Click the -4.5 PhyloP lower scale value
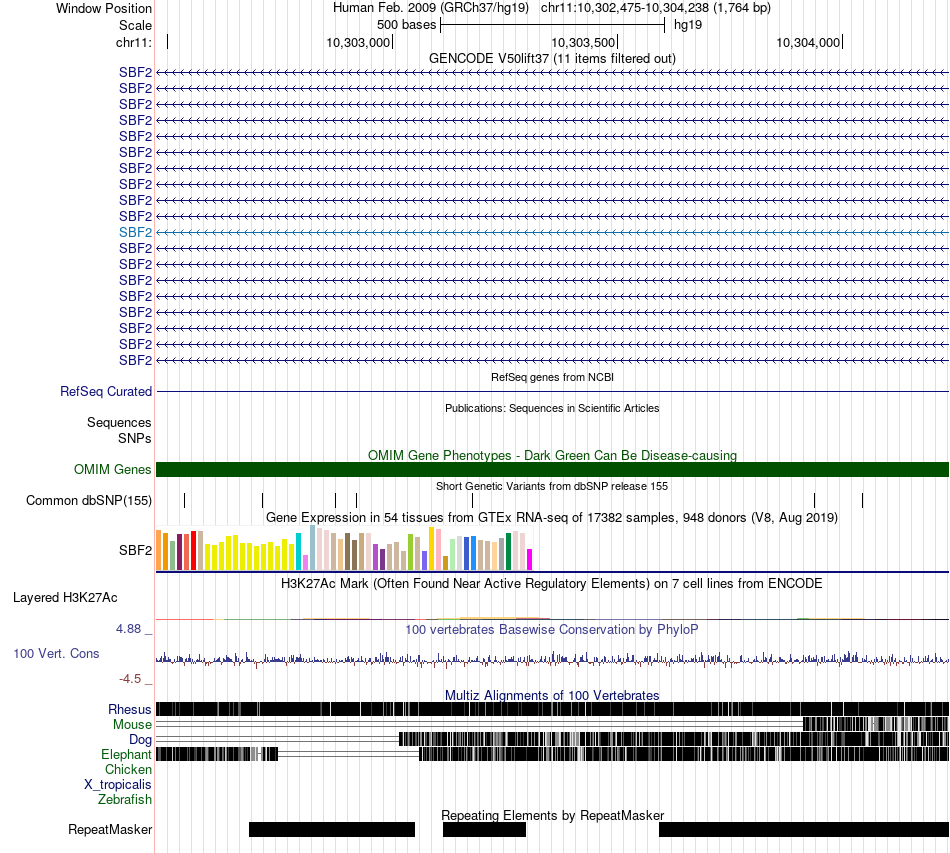950x853 pixels. pos(130,679)
